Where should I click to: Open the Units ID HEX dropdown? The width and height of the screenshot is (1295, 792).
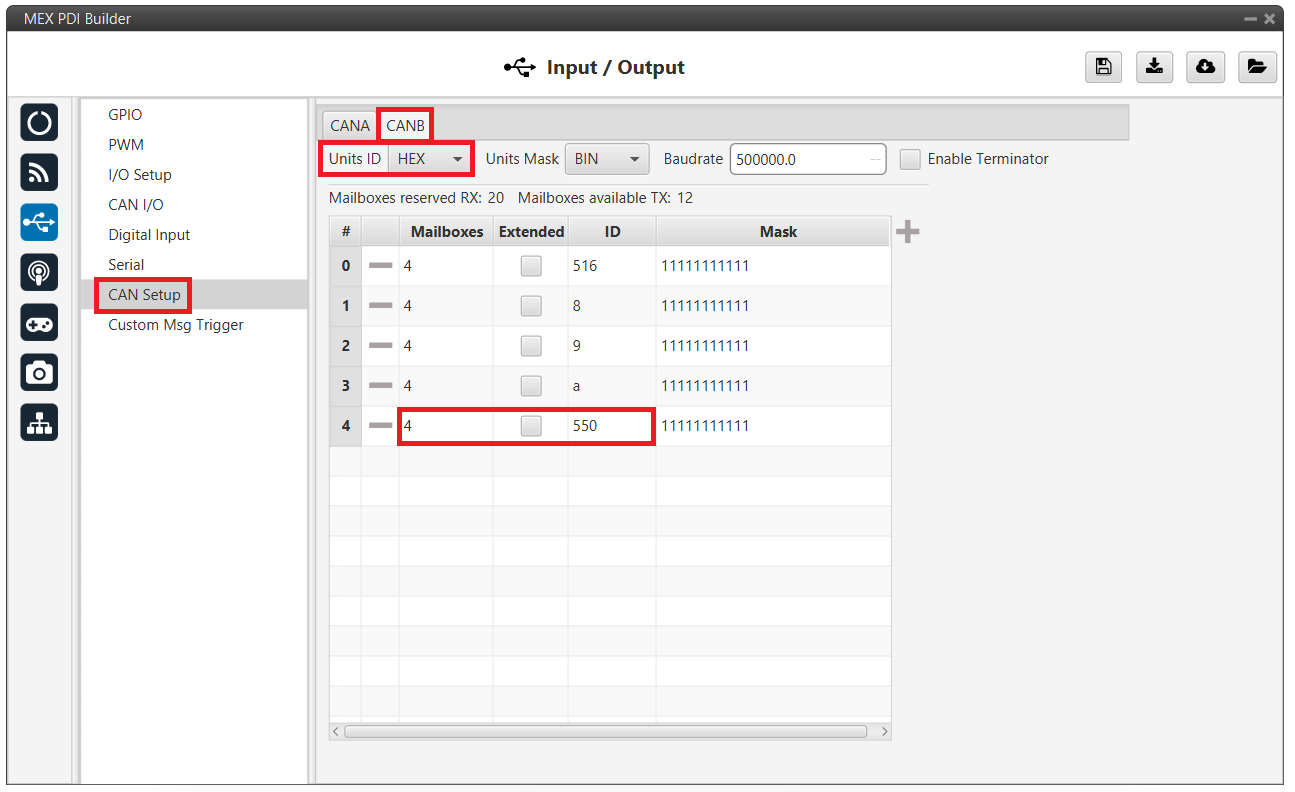[431, 159]
